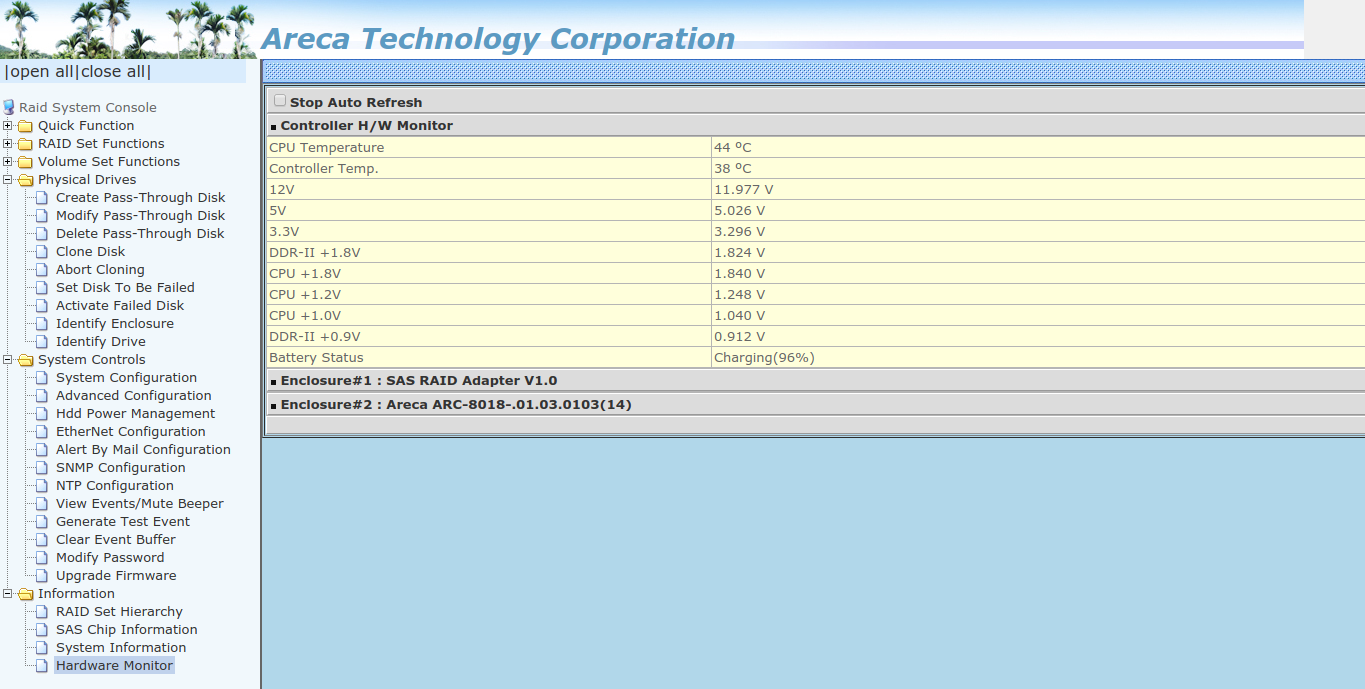Screen dimensions: 1365x689
Task: Open the RAID Set Hierarchy page
Action: tap(119, 612)
